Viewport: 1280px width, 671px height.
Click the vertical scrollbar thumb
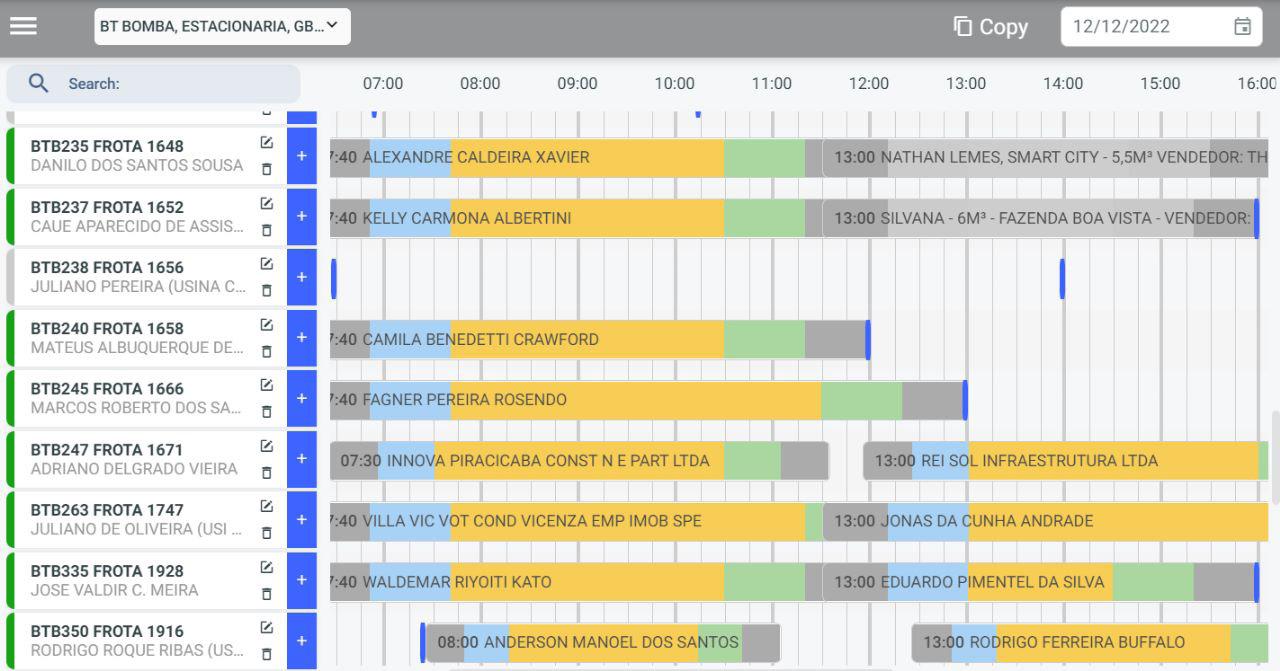click(x=1275, y=457)
